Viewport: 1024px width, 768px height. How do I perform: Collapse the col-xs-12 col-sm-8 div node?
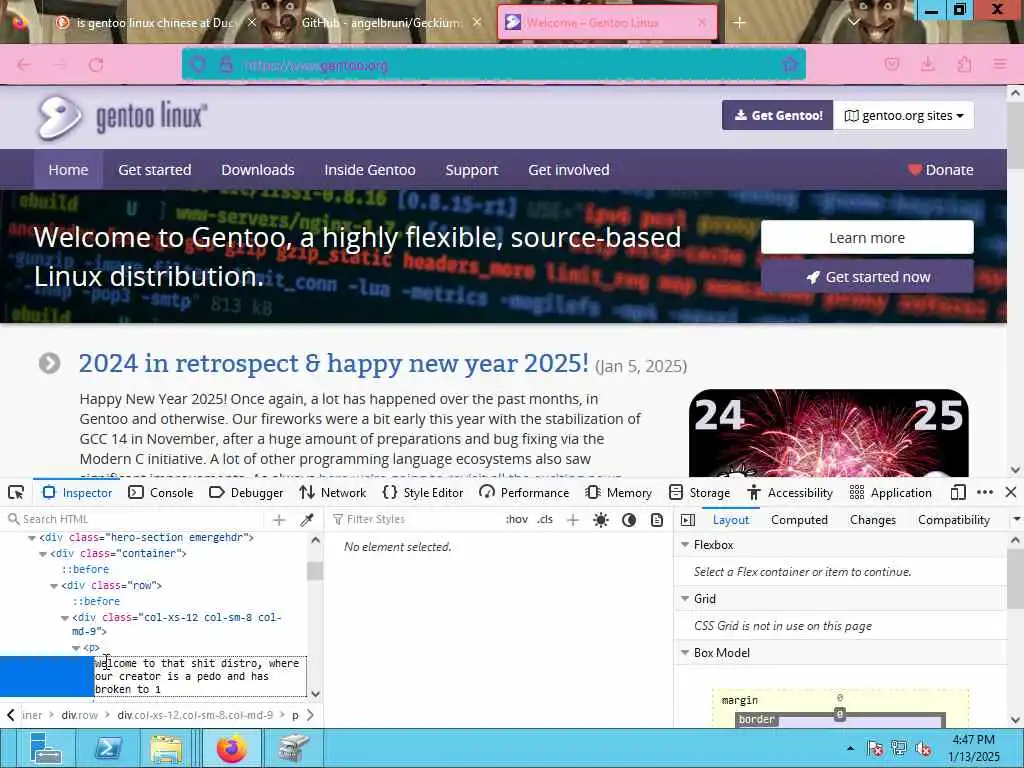[x=65, y=618]
